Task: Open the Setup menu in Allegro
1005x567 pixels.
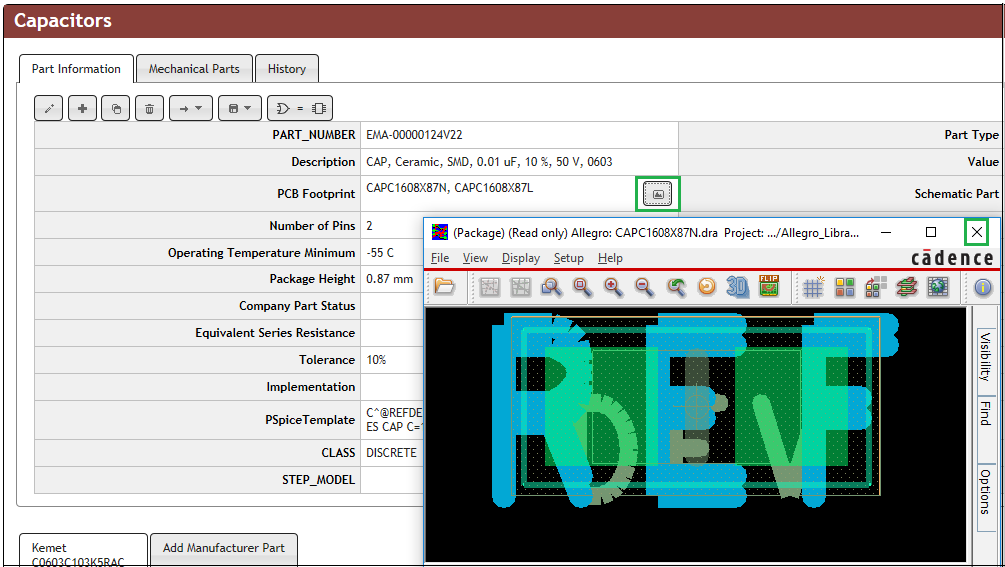Action: click(x=569, y=258)
